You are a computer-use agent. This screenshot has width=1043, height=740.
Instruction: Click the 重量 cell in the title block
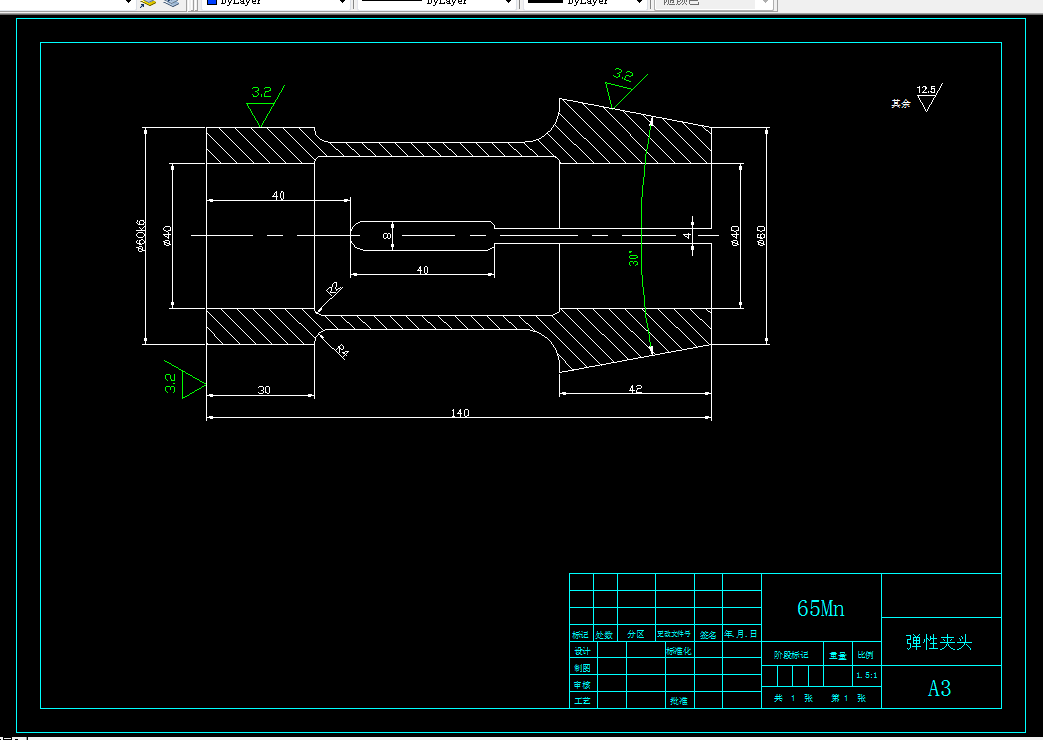837,655
